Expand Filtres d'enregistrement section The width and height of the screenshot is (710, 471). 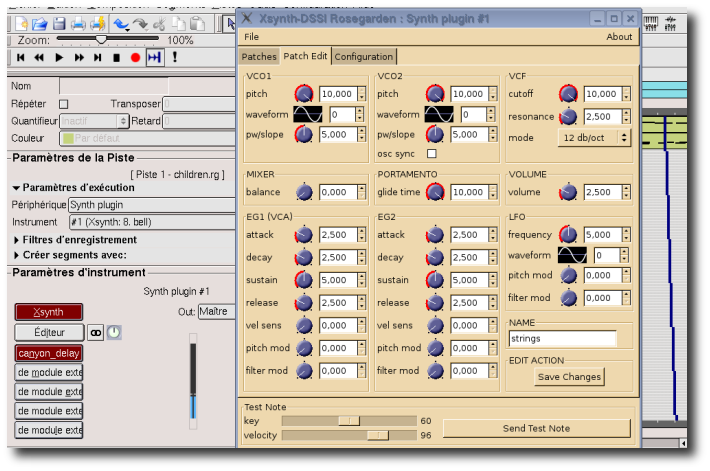(75, 240)
